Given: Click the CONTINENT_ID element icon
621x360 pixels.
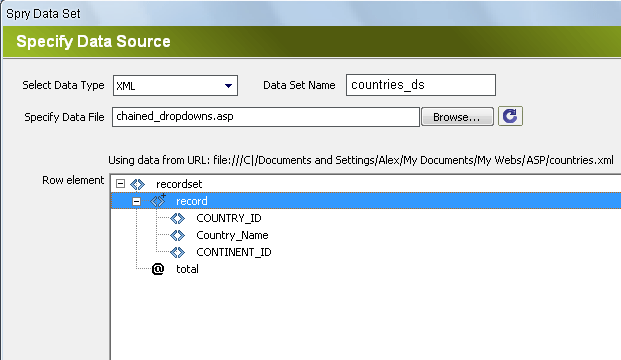Looking at the screenshot, I should 177,252.
